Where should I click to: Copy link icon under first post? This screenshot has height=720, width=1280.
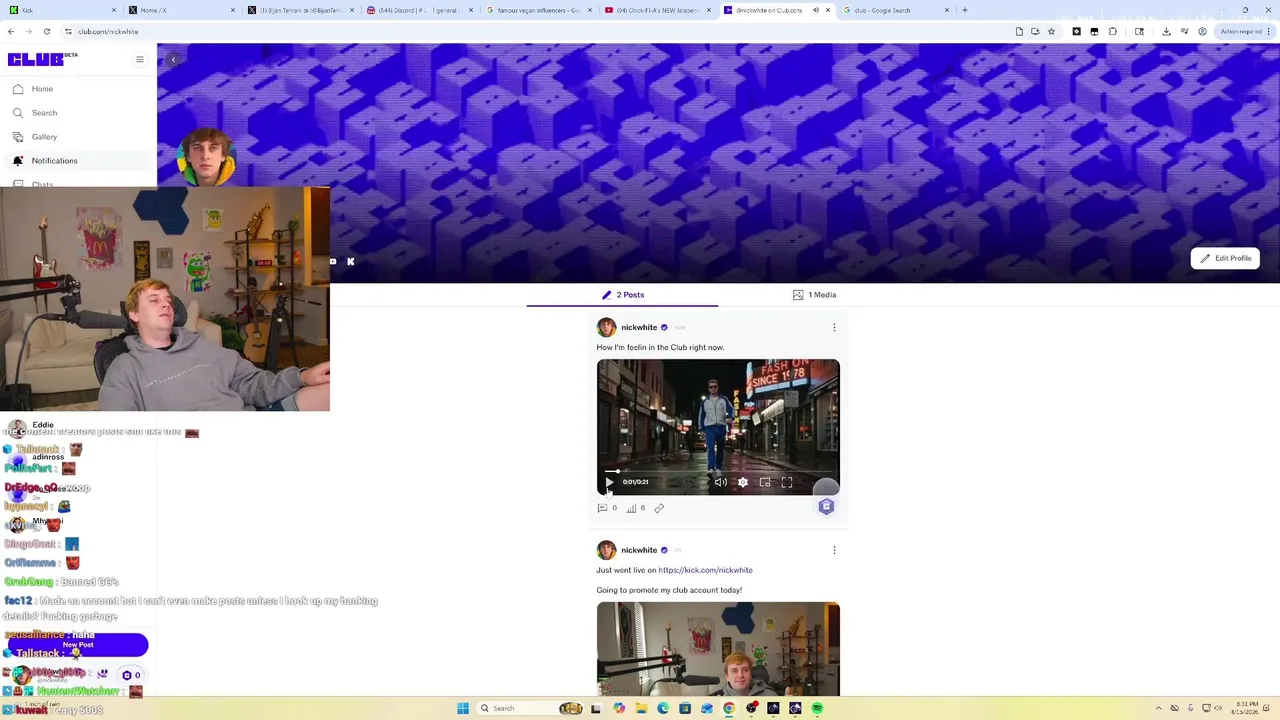coord(659,508)
